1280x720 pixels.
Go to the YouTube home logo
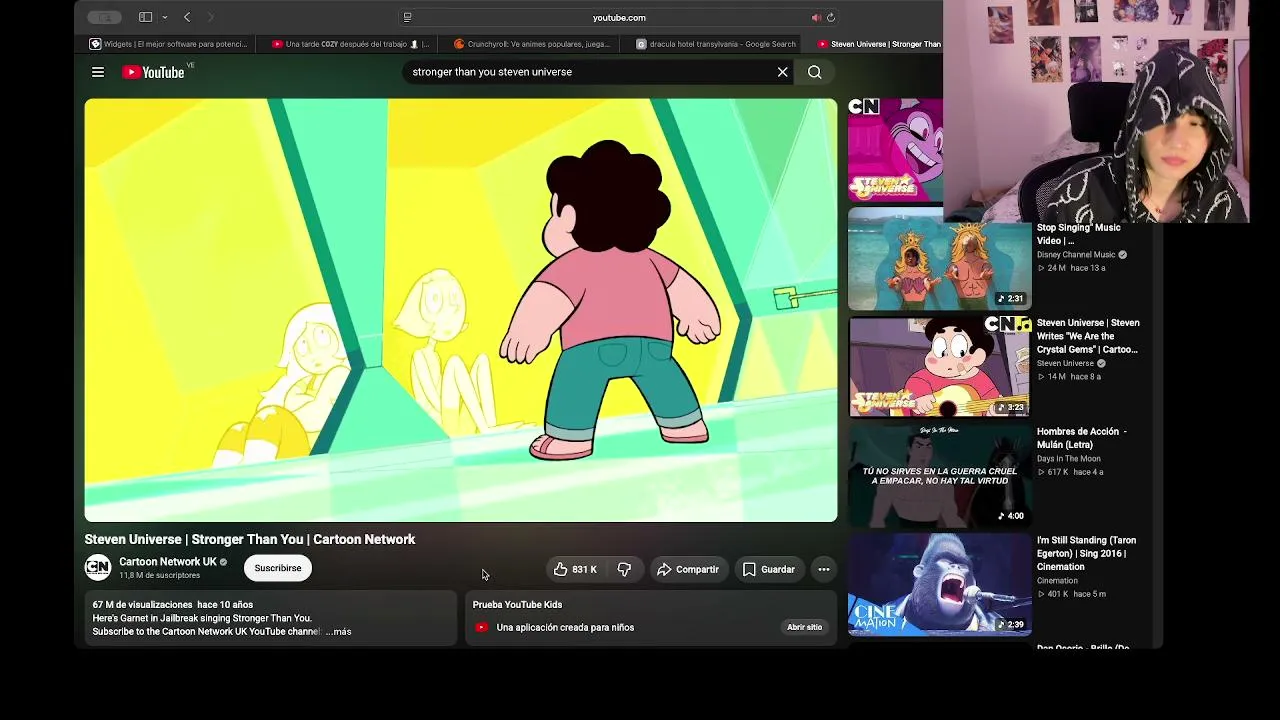pyautogui.click(x=154, y=72)
